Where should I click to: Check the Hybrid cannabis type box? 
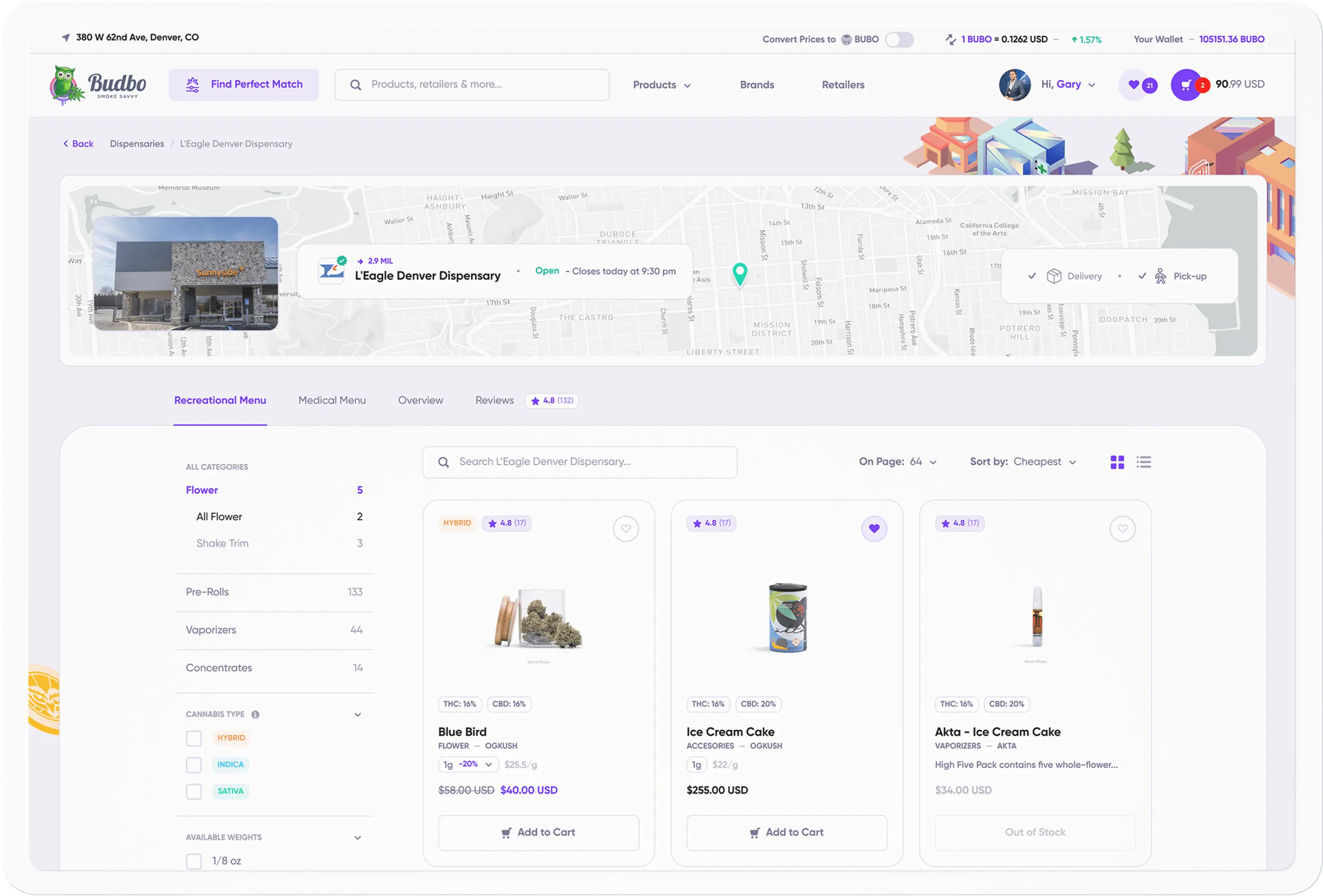(194, 738)
